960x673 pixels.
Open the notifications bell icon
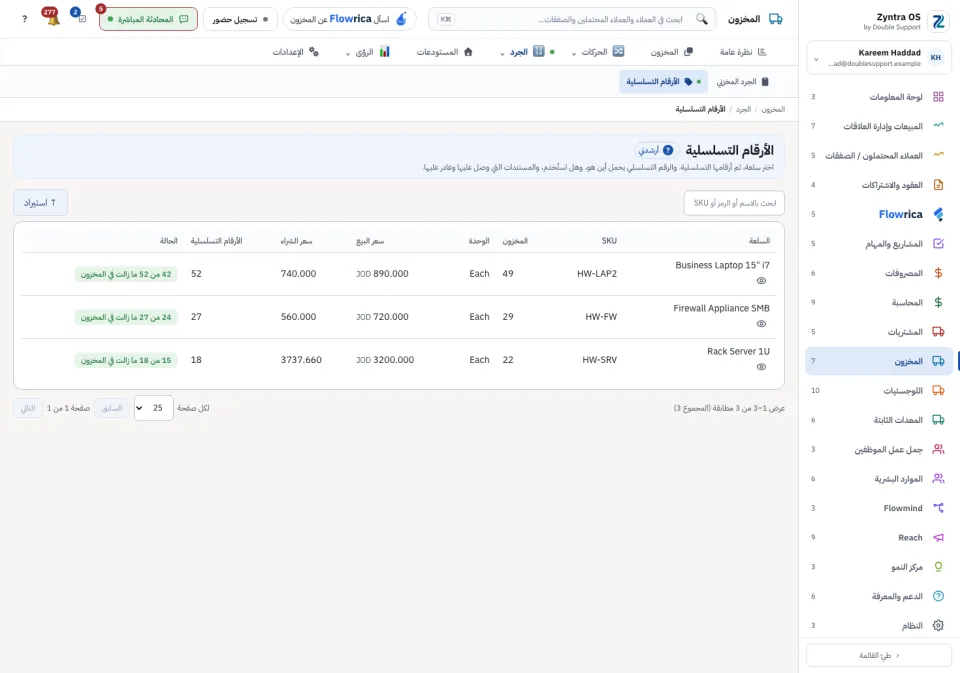53,18
